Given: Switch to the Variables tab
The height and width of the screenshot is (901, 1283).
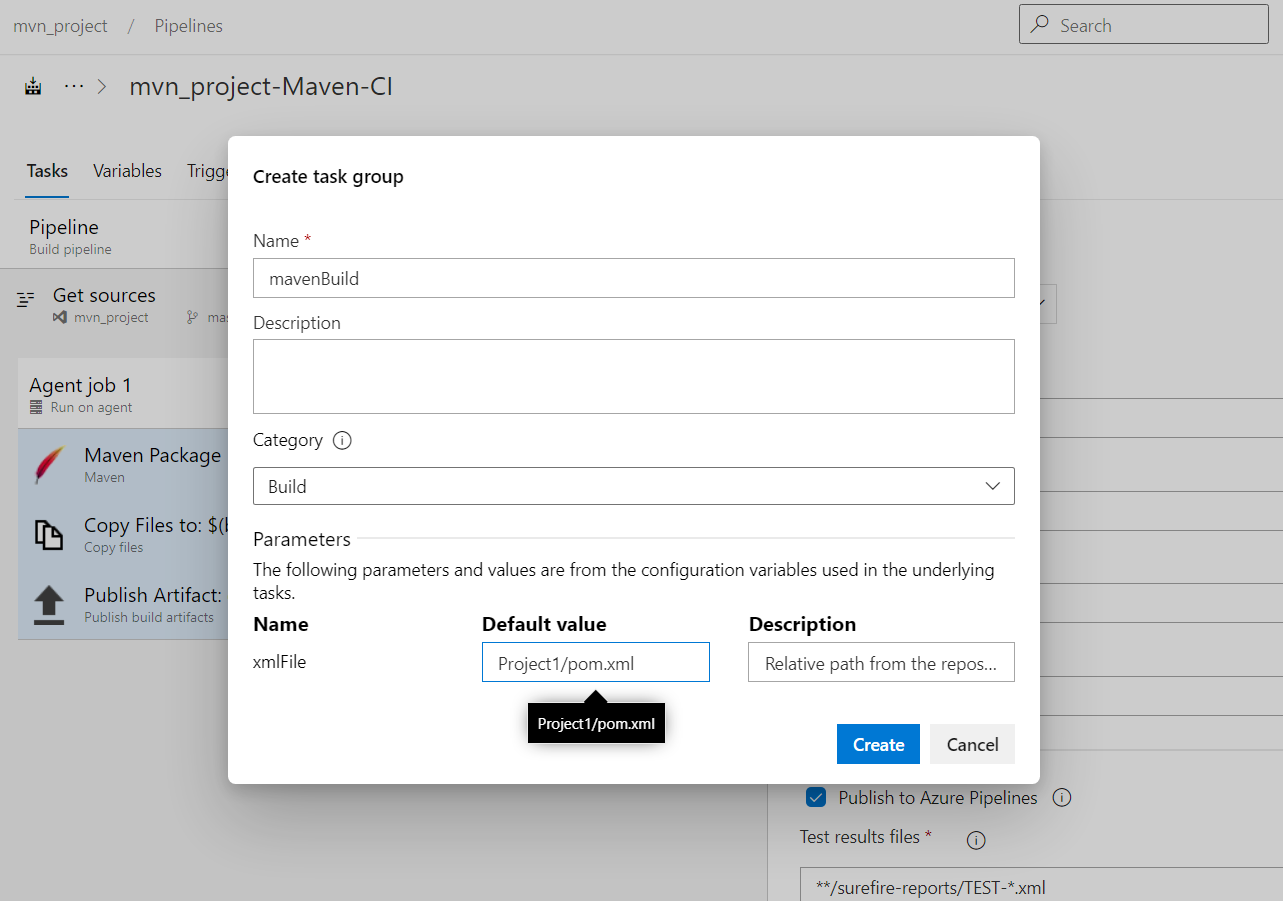Looking at the screenshot, I should pos(127,171).
